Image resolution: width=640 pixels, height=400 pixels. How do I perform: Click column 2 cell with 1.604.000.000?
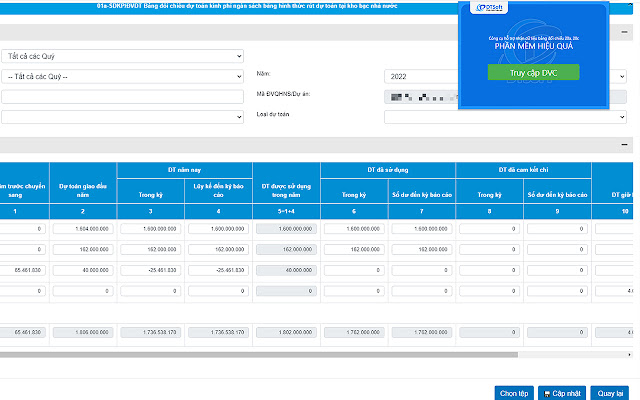(83, 229)
